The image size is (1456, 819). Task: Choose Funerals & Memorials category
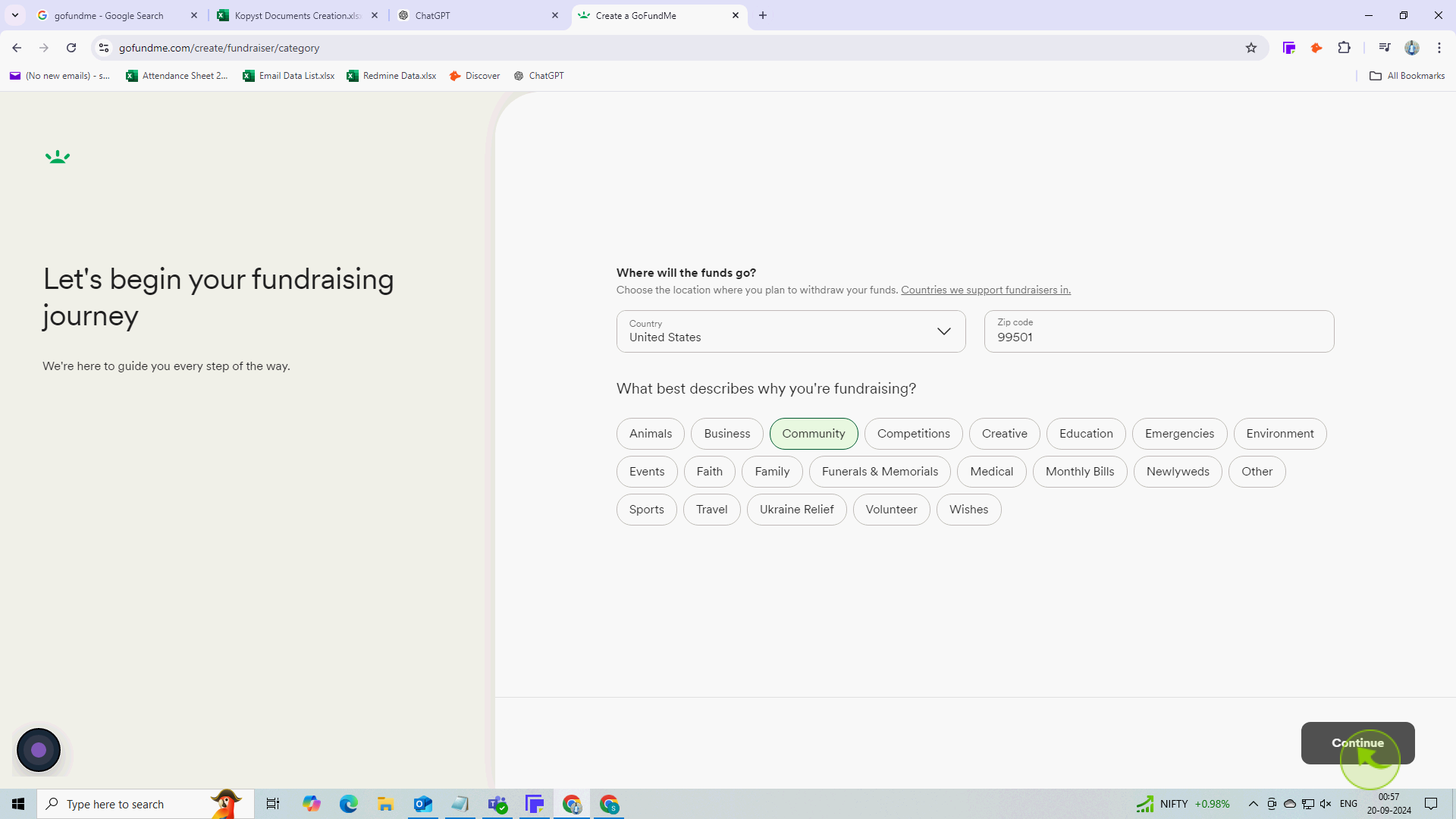tap(880, 472)
